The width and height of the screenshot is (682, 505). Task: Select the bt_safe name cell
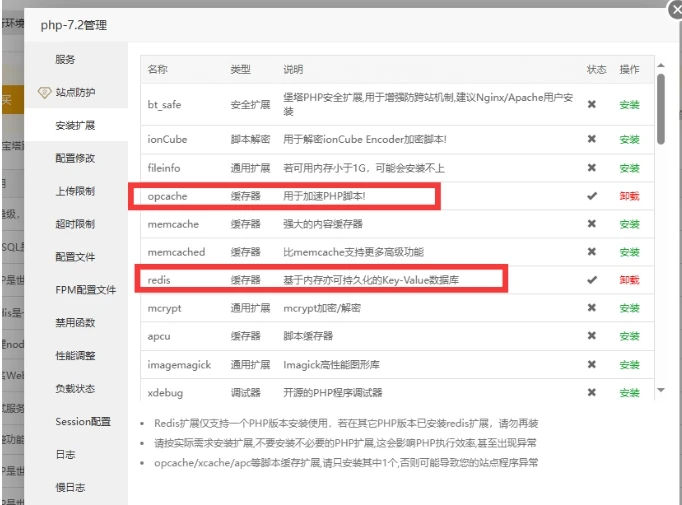point(164,105)
